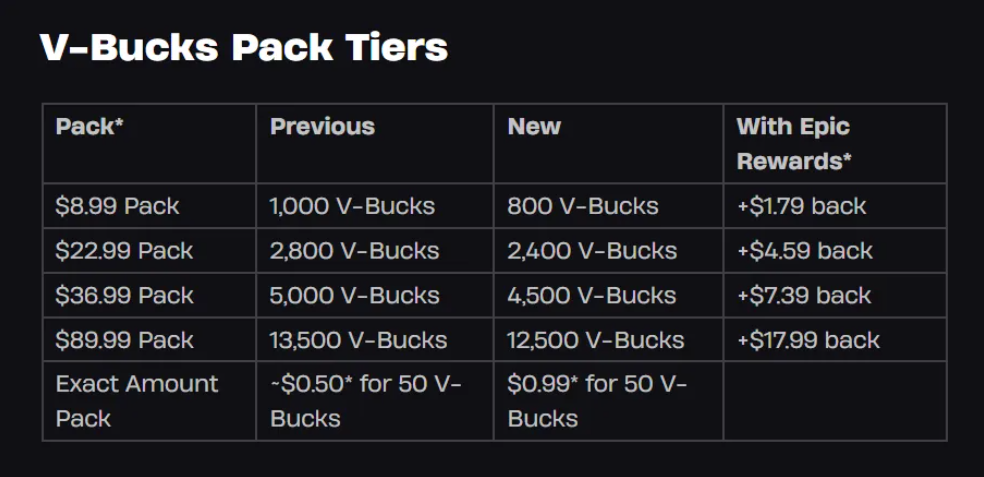This screenshot has height=477, width=984.
Task: Click the +$17.99 back cell
Action: pyautogui.click(x=835, y=340)
